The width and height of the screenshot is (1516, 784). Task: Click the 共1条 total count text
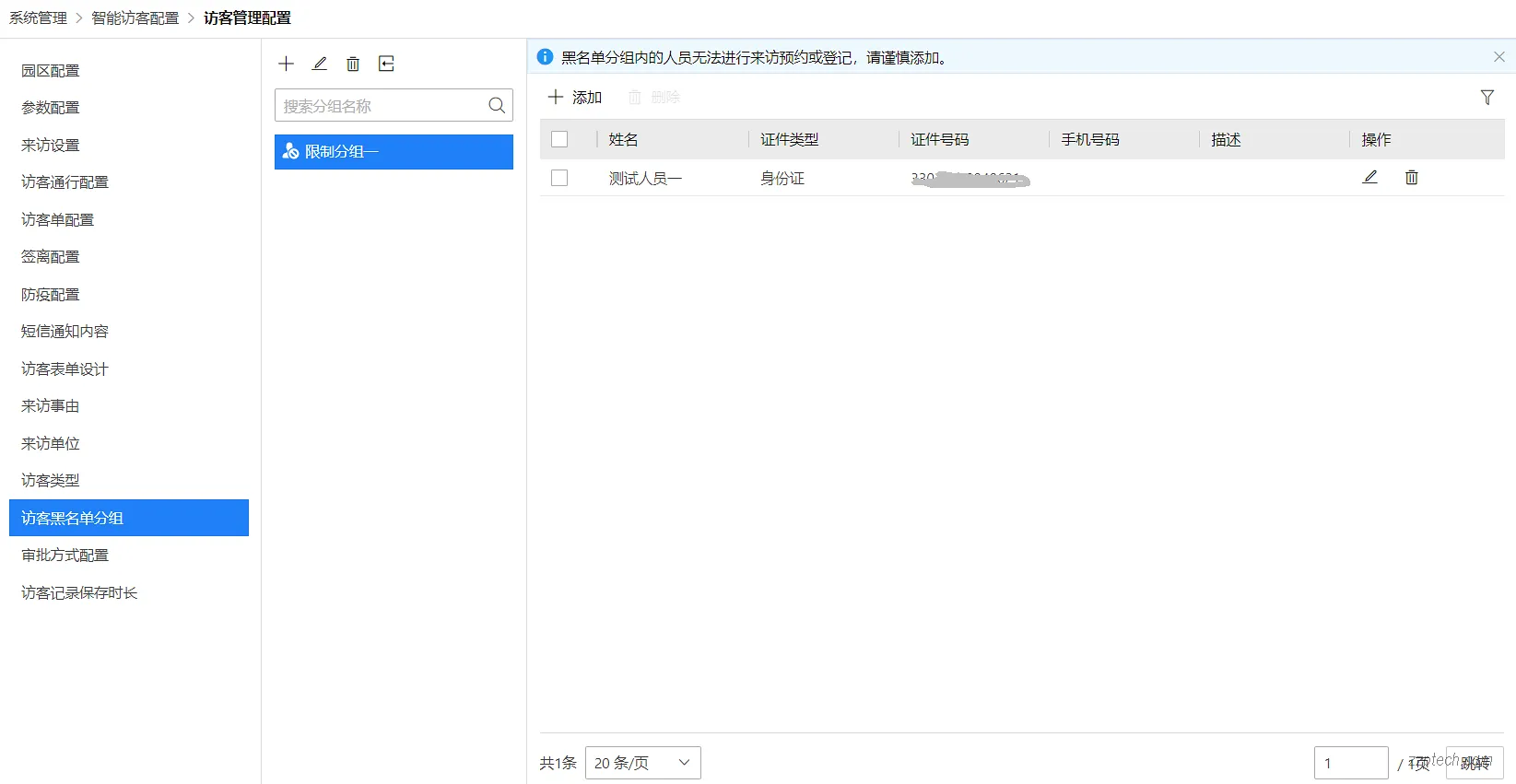(558, 763)
